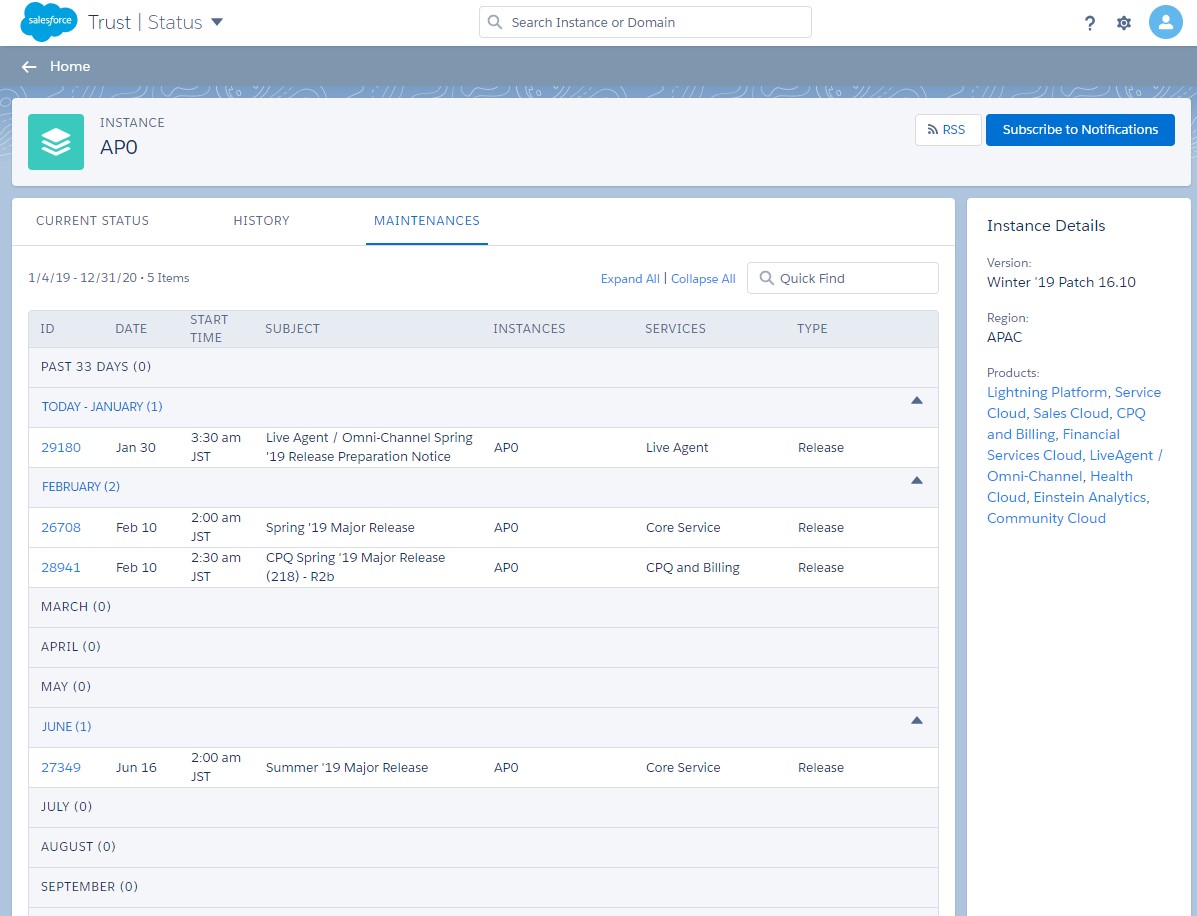This screenshot has height=916, width=1197.
Task: Click the back arrow beside Home
Action: 29,67
